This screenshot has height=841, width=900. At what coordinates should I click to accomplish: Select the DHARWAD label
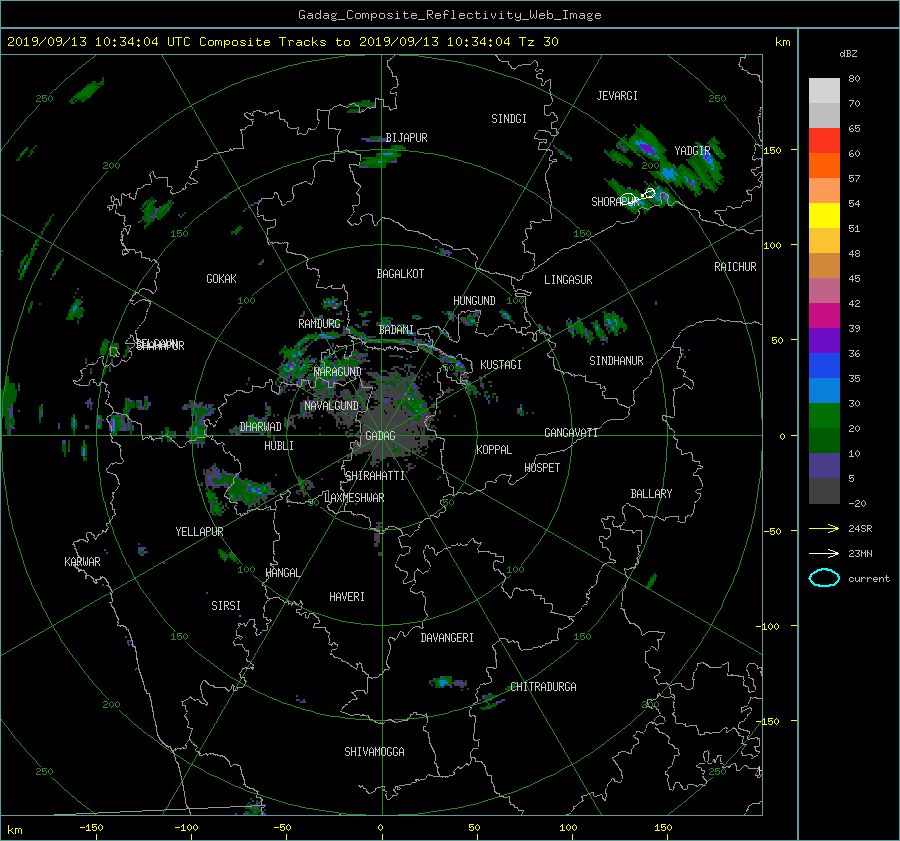point(261,427)
